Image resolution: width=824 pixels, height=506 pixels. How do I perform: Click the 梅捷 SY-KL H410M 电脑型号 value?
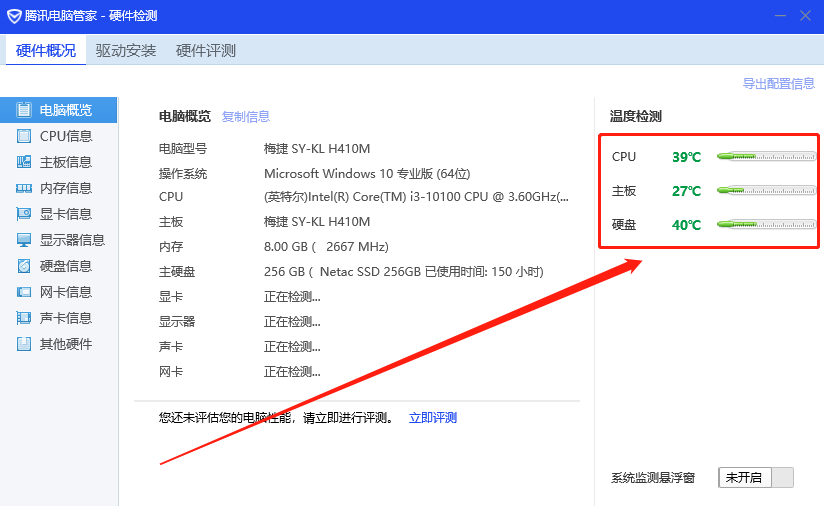[x=317, y=149]
